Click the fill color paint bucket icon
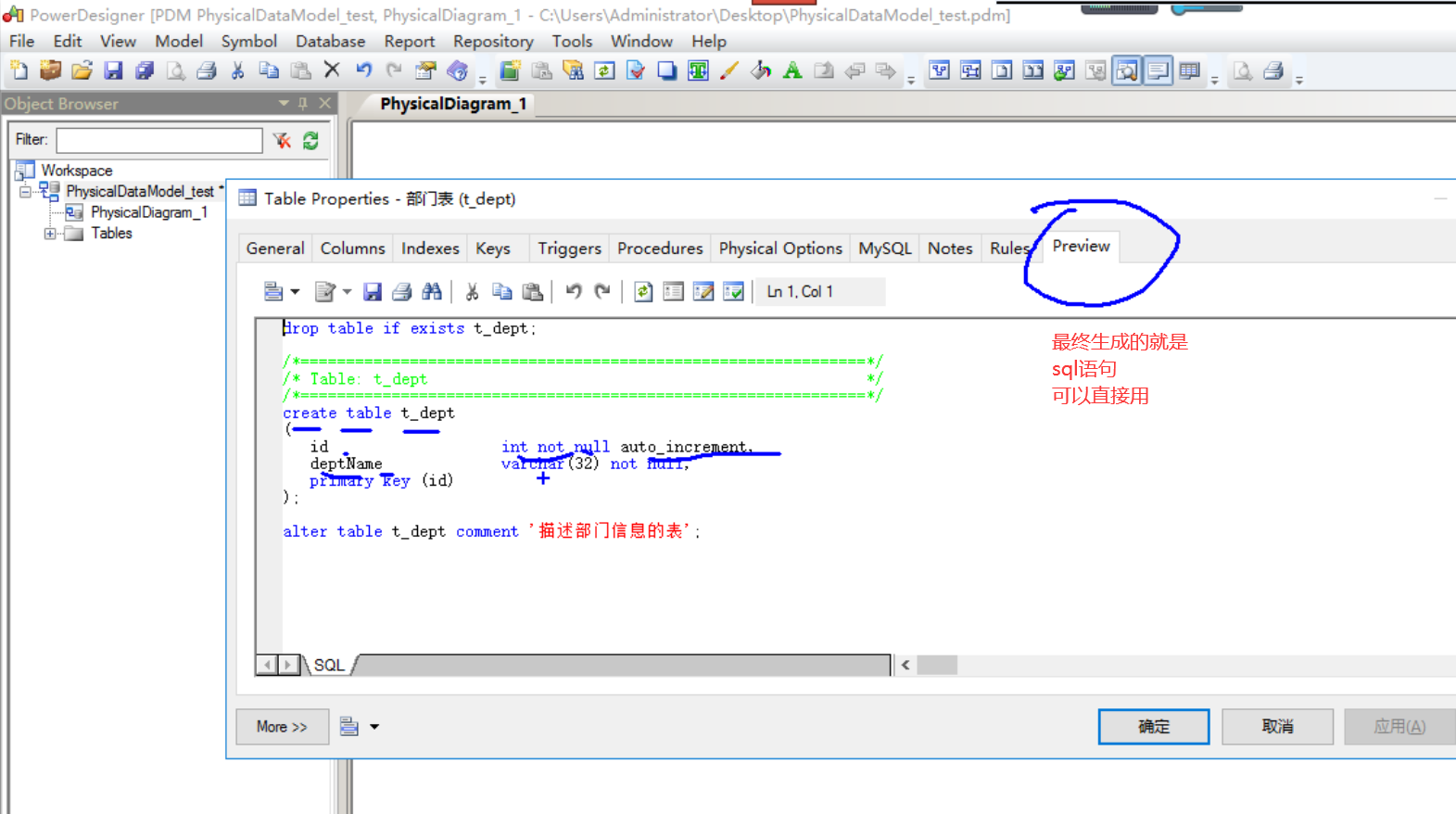This screenshot has width=1456, height=814. click(761, 70)
